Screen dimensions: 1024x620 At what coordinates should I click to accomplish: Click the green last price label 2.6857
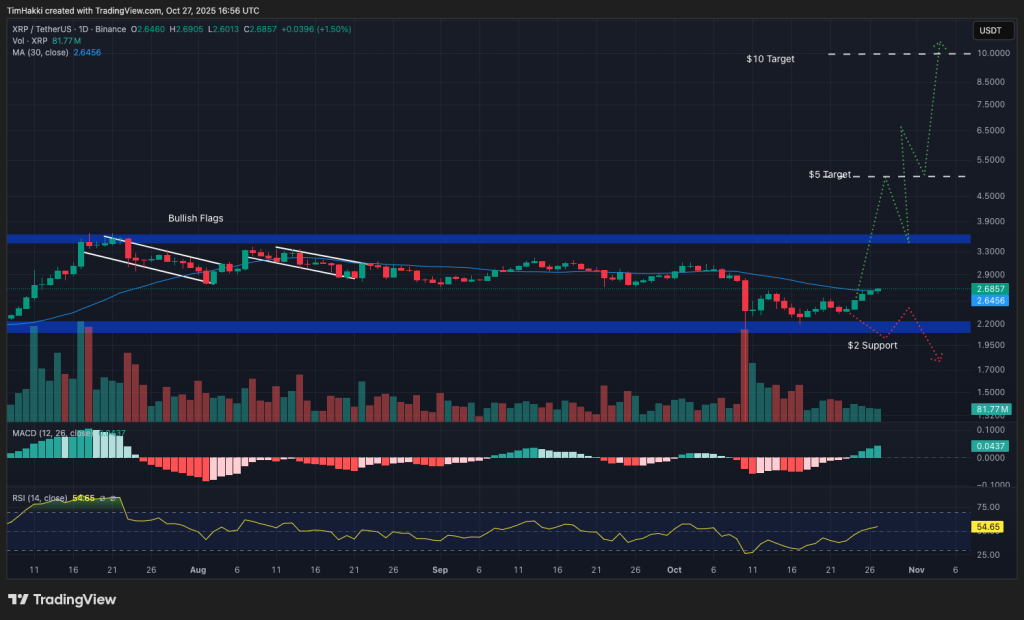pyautogui.click(x=991, y=287)
